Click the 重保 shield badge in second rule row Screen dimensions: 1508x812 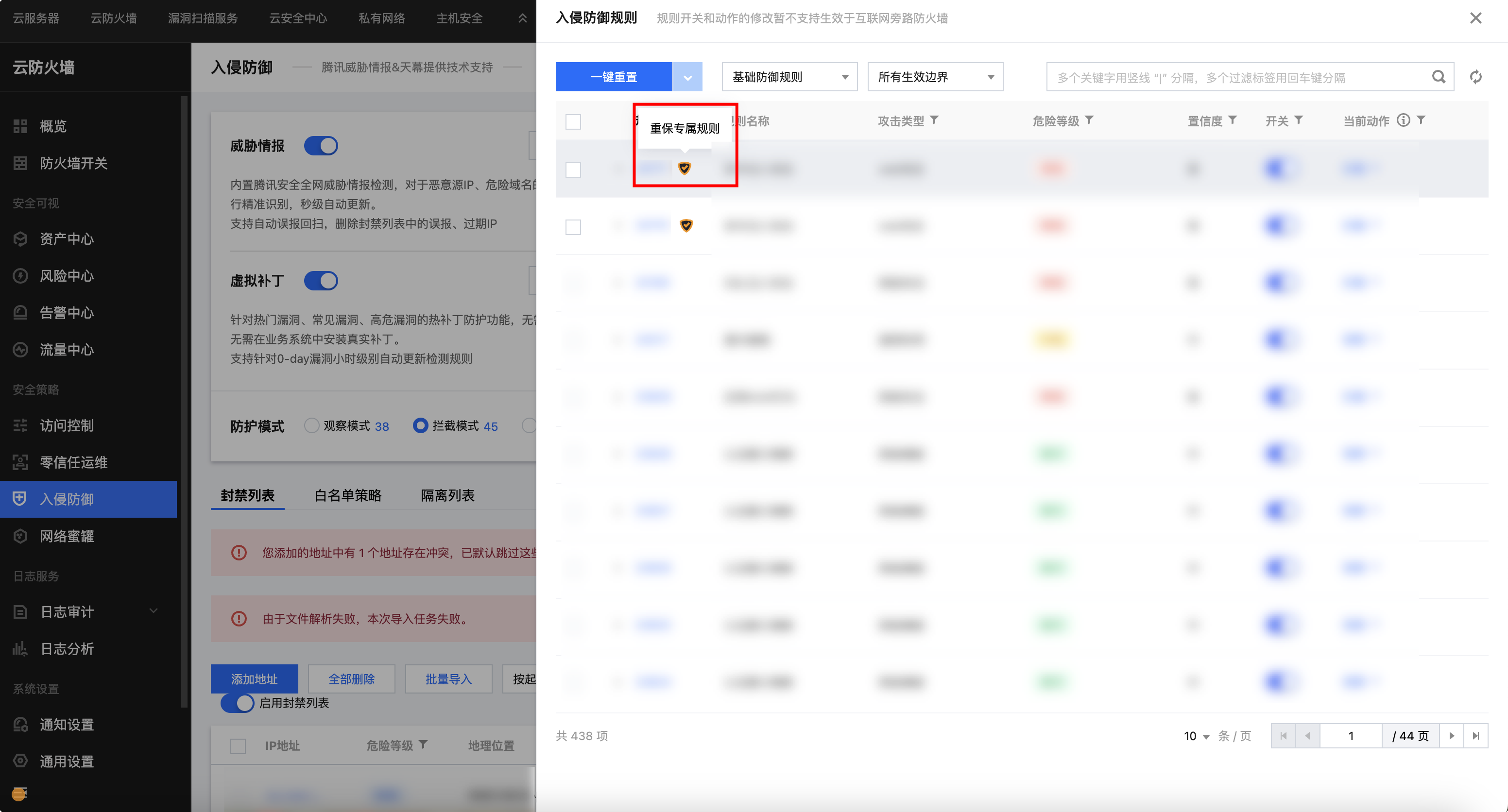point(686,225)
